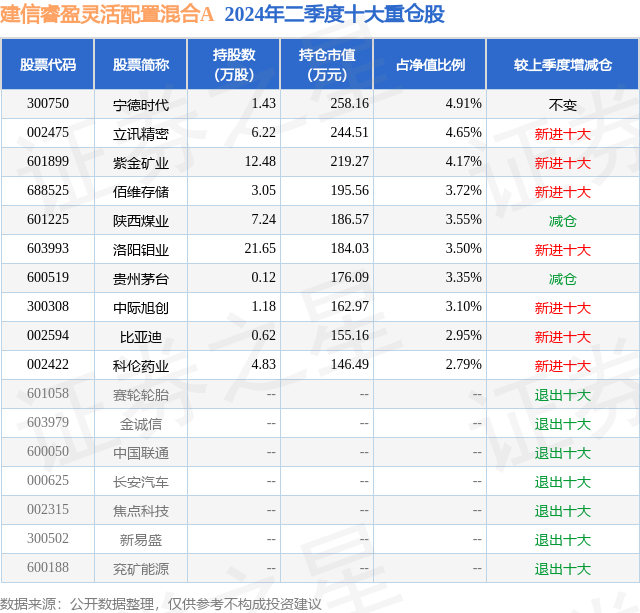640x613 pixels.
Task: Click 新进十大 in 比亚迪 row
Action: 563,337
